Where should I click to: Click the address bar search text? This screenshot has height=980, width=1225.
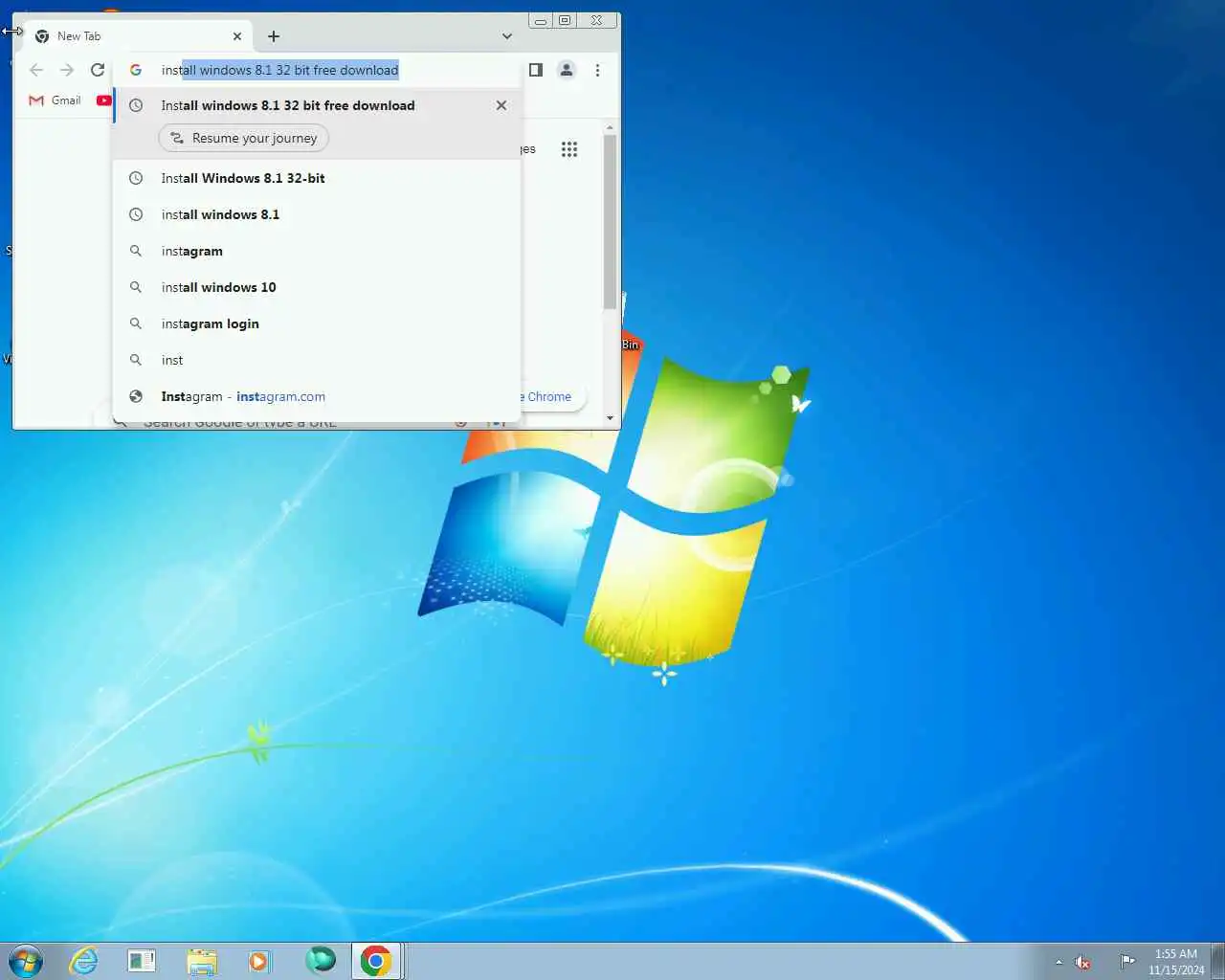[x=279, y=70]
